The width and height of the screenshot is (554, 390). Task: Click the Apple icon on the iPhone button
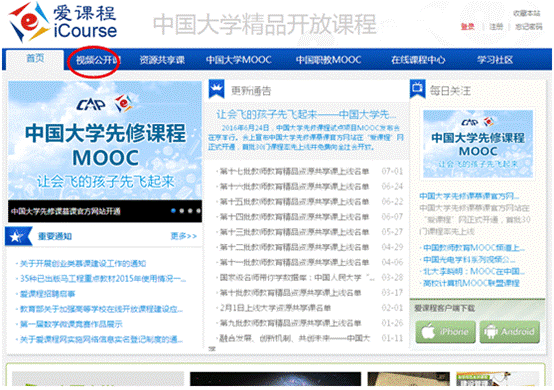tap(428, 332)
